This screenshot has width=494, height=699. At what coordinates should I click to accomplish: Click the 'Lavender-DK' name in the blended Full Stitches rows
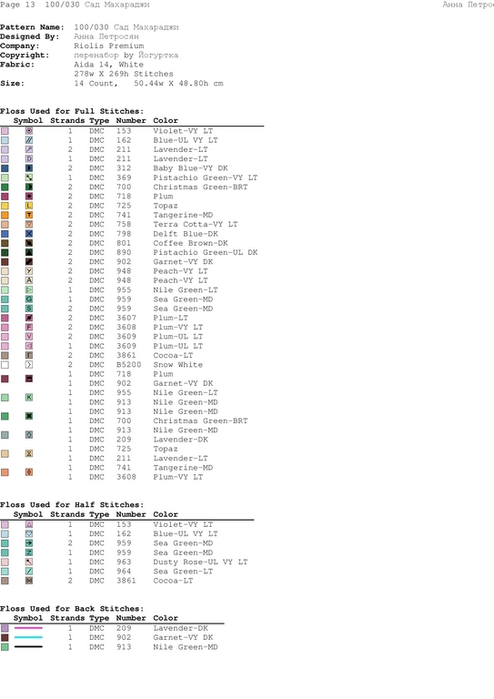(181, 440)
